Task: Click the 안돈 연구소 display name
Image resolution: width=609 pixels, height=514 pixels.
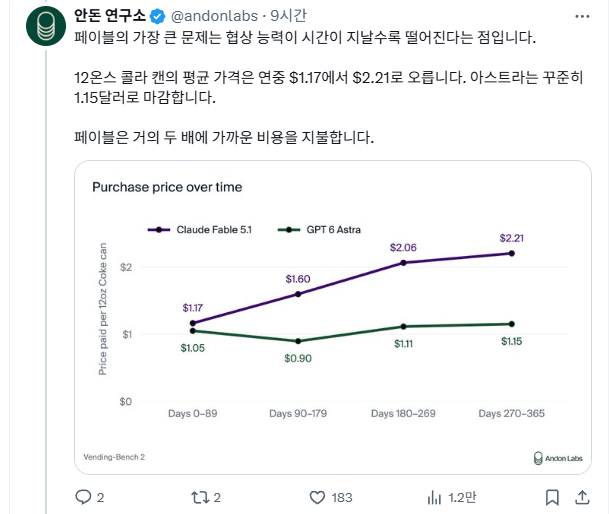Action: click(x=110, y=16)
